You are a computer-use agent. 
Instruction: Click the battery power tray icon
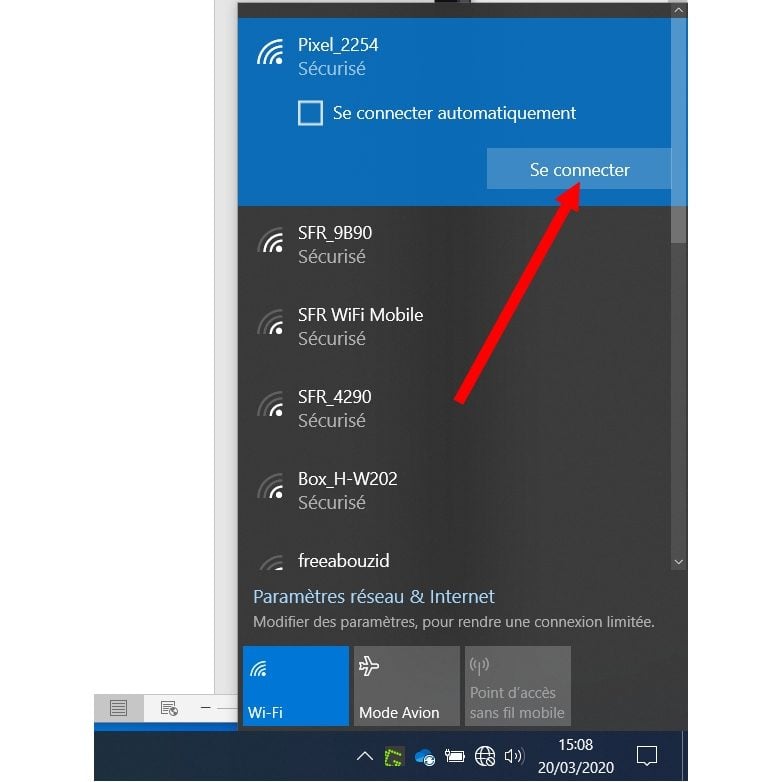coord(454,757)
